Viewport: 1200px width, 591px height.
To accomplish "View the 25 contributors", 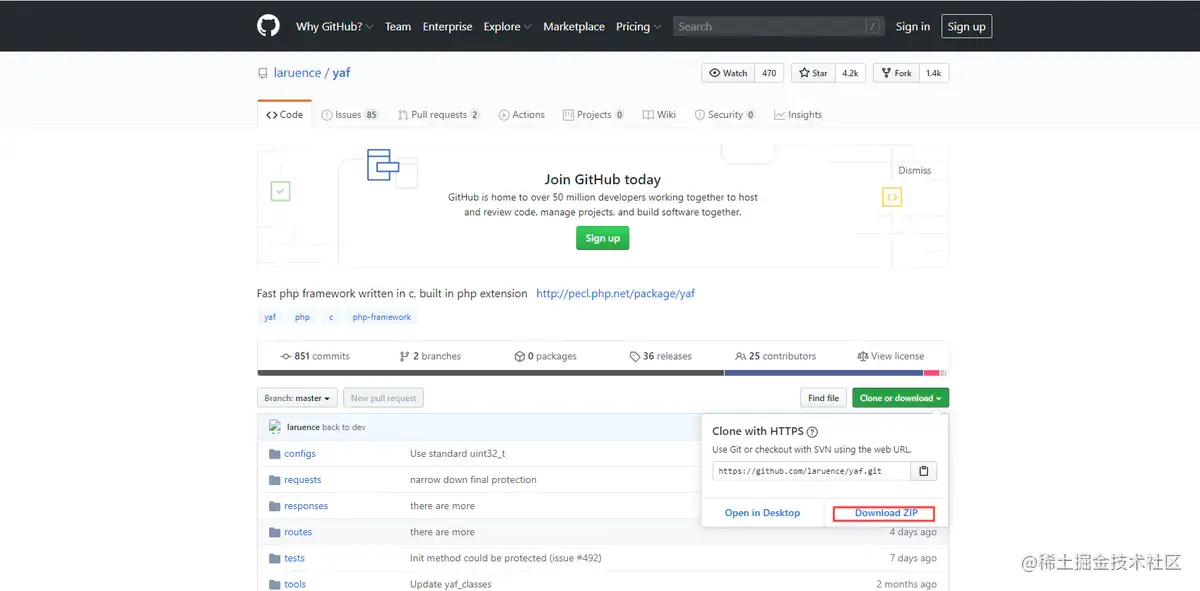I will 775,356.
